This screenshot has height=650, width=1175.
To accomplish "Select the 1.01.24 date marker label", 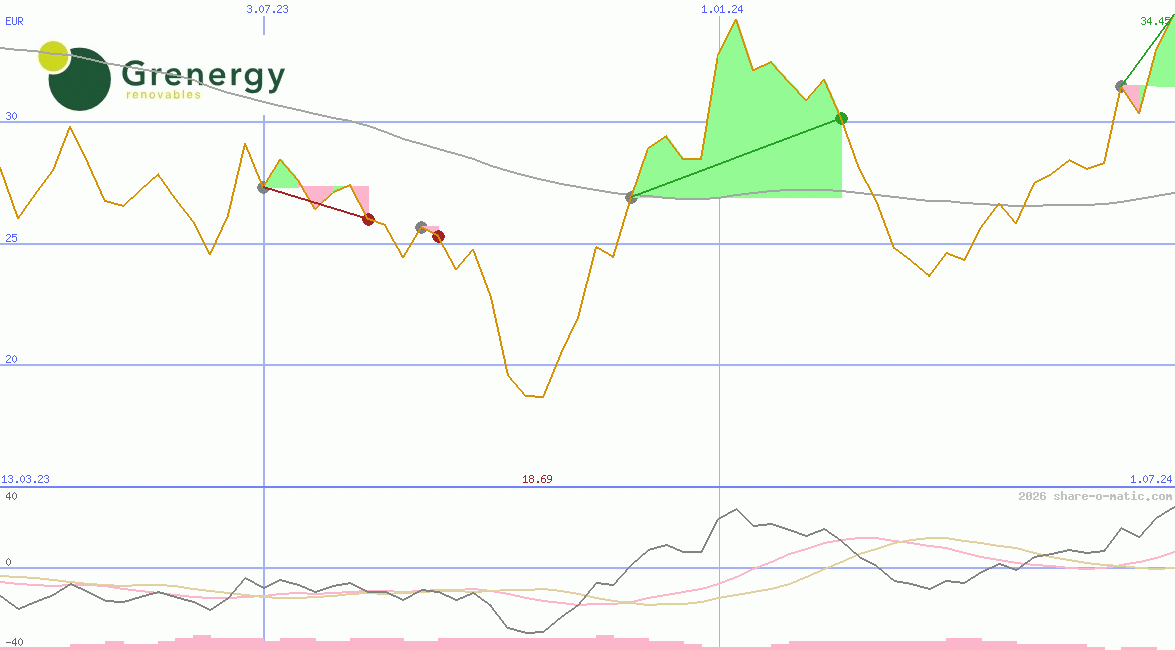I will point(722,9).
